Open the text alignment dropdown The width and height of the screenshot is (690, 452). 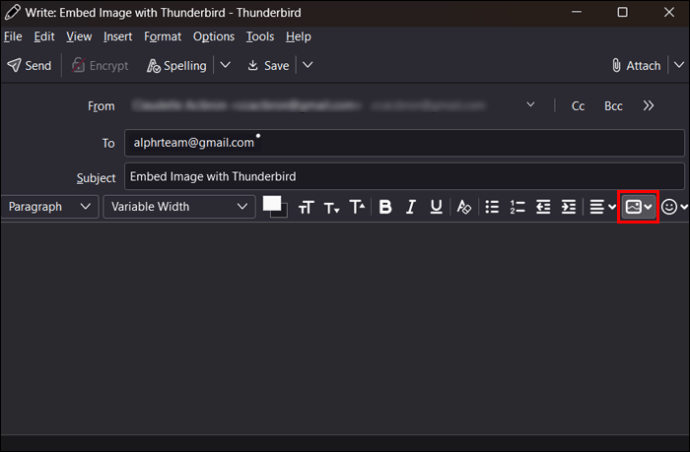pyautogui.click(x=602, y=207)
